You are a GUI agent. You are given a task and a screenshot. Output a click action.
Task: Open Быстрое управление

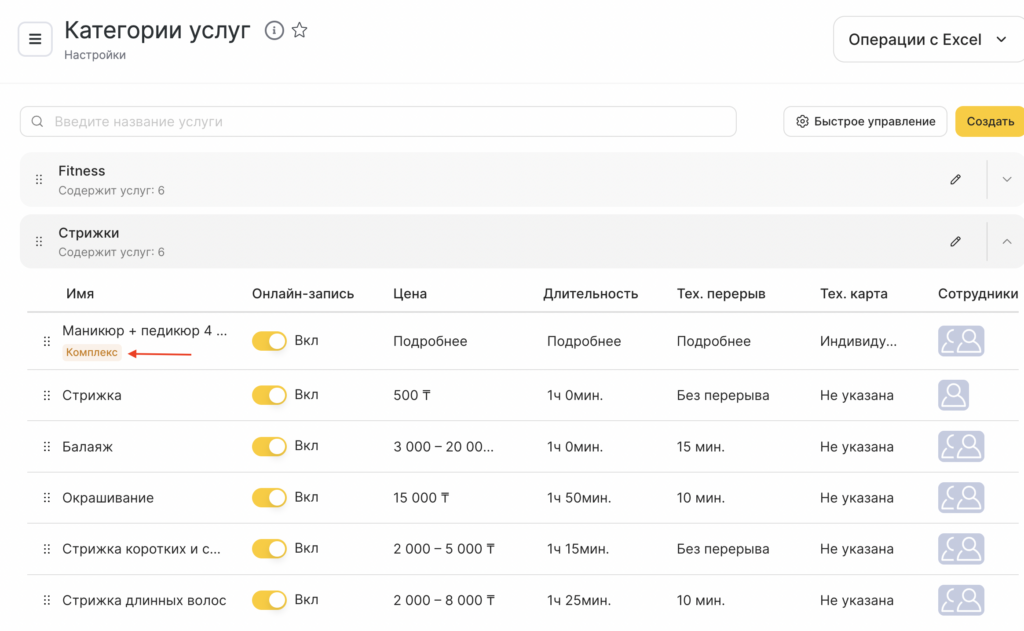tap(865, 122)
